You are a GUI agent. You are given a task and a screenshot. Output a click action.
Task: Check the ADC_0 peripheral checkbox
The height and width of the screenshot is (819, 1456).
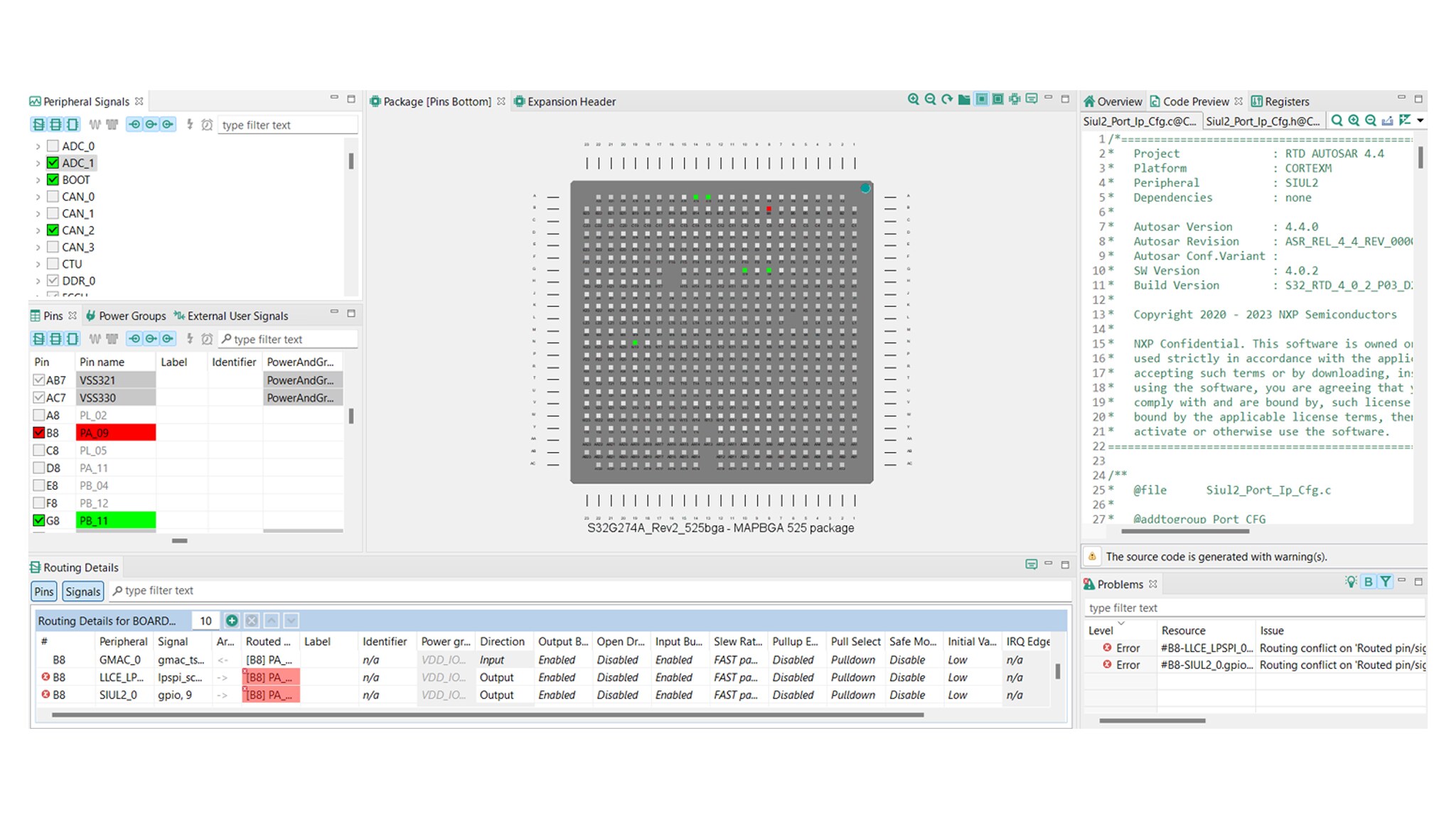(53, 146)
